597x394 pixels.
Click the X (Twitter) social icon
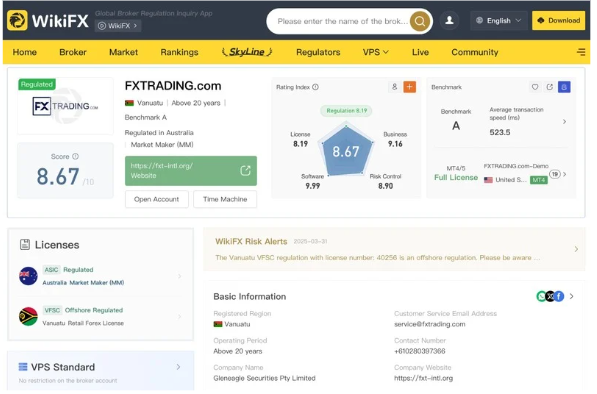tap(550, 296)
